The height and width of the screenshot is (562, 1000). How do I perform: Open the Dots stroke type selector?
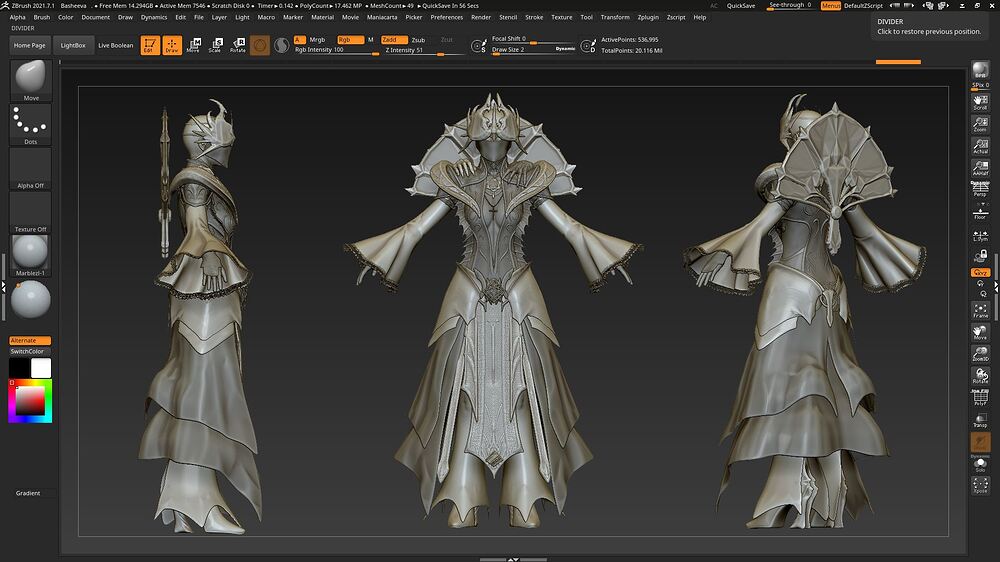pyautogui.click(x=31, y=124)
